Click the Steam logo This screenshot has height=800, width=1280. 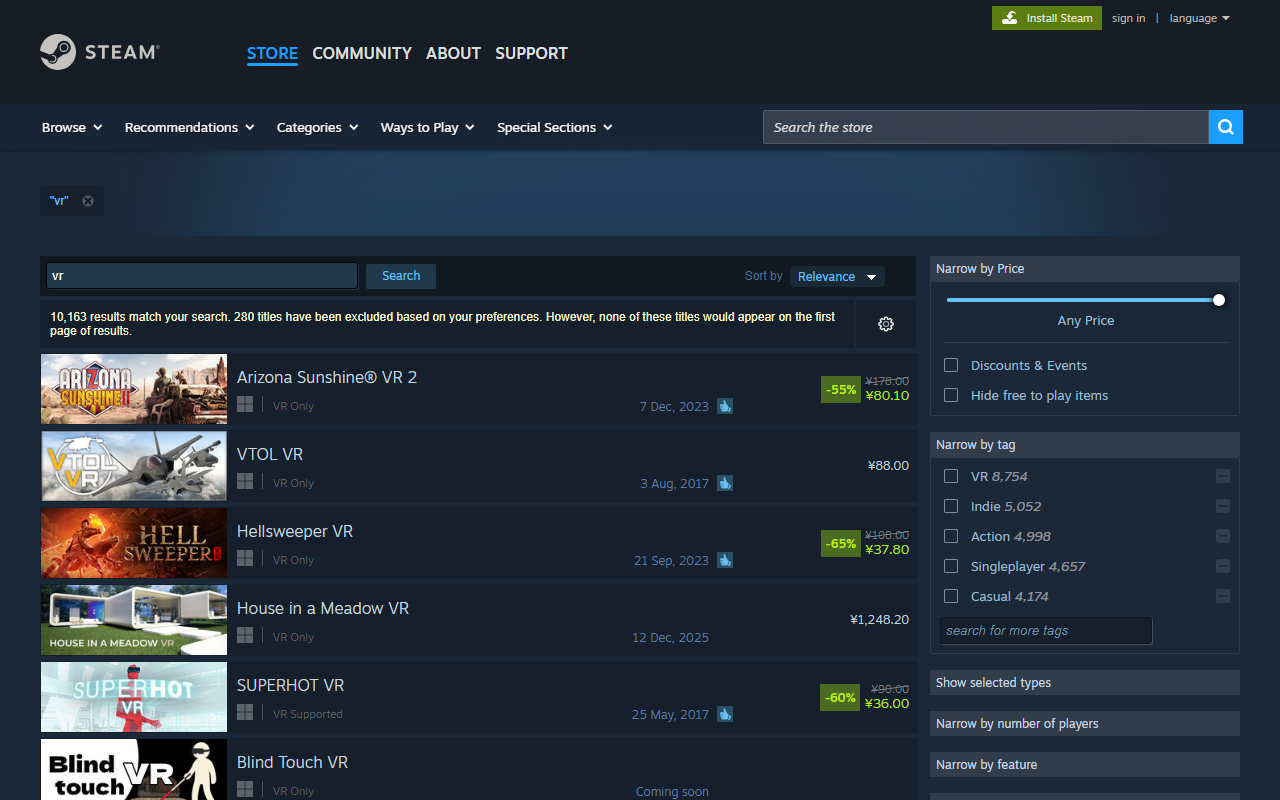tap(100, 52)
